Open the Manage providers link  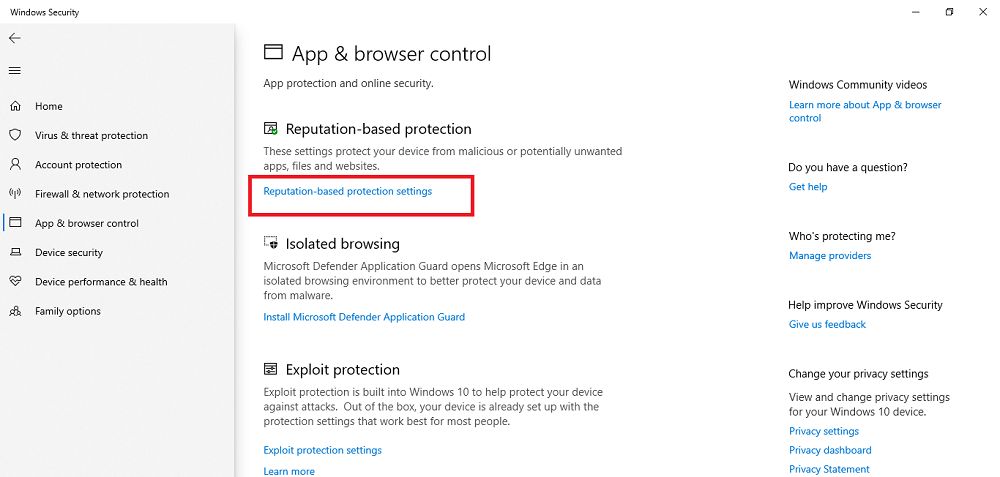[830, 256]
